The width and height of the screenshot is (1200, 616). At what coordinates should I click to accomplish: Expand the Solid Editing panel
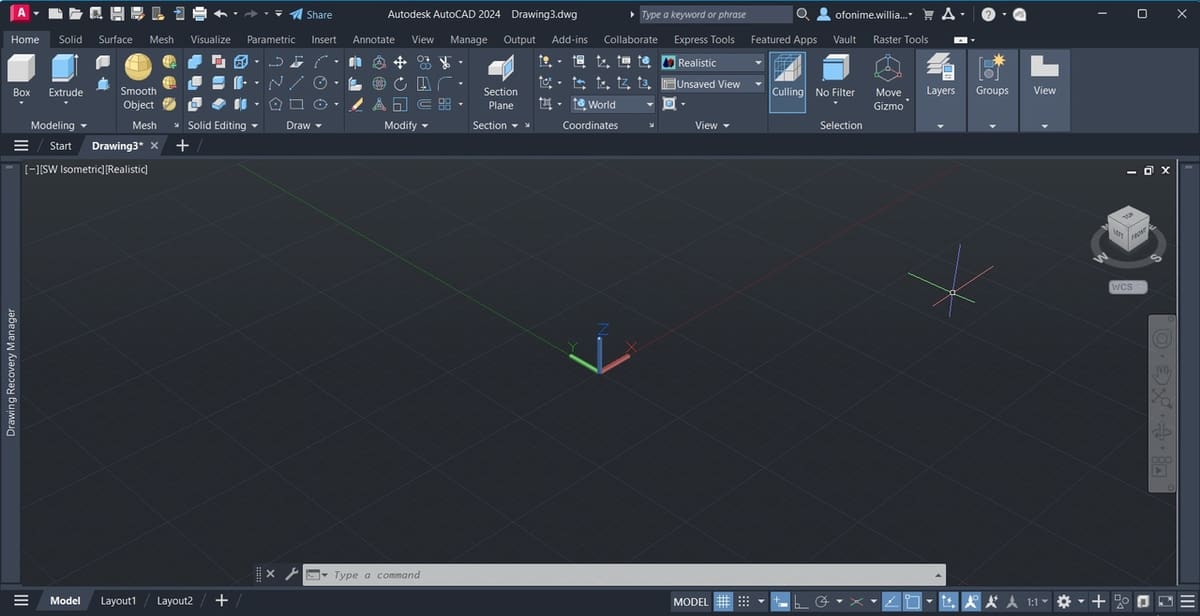click(223, 125)
